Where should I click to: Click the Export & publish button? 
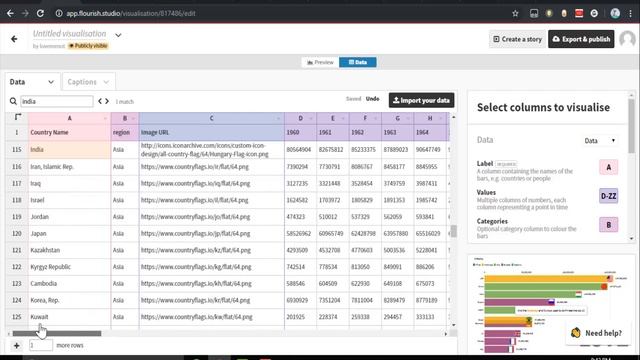581,39
